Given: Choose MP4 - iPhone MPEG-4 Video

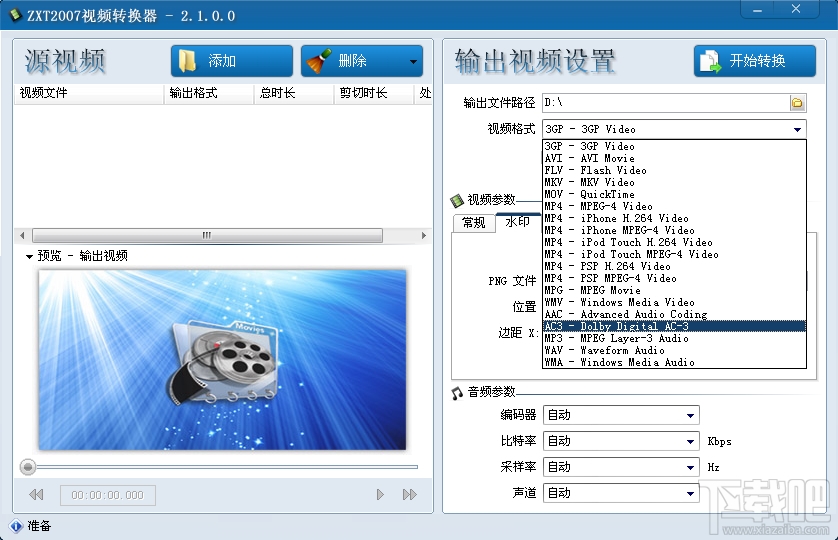Looking at the screenshot, I should (x=674, y=230).
